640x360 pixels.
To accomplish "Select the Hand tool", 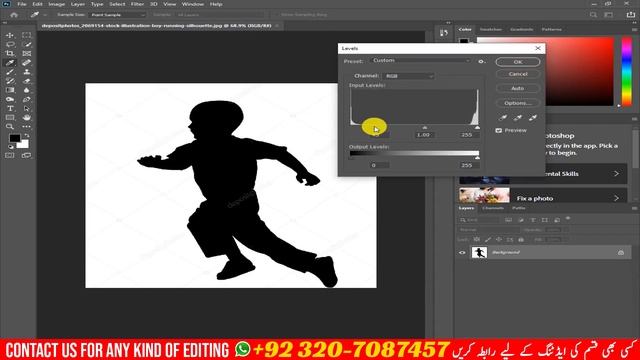I will coord(27,118).
